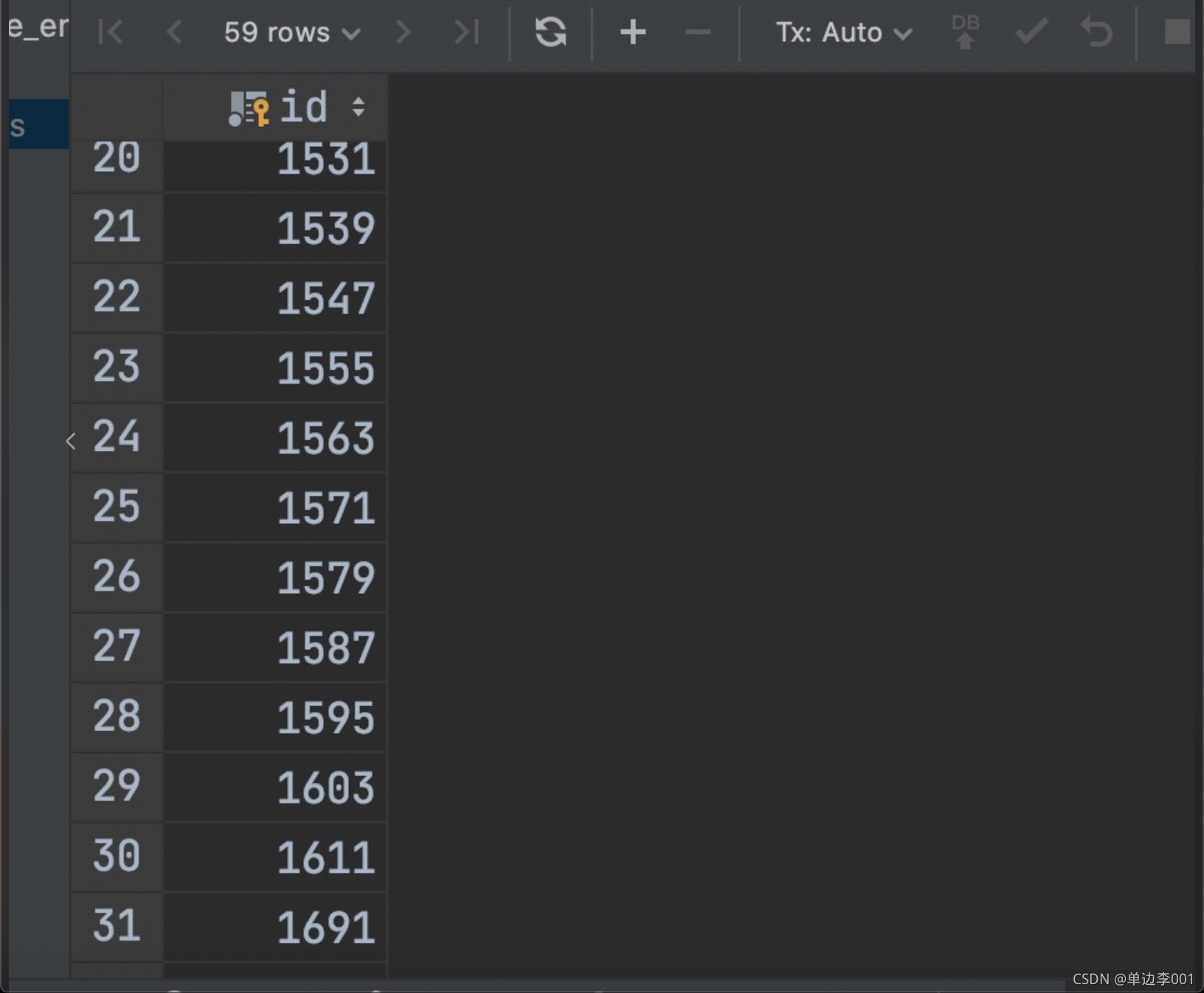Select row number 23
Viewport: 1204px width, 993px height.
tap(117, 367)
